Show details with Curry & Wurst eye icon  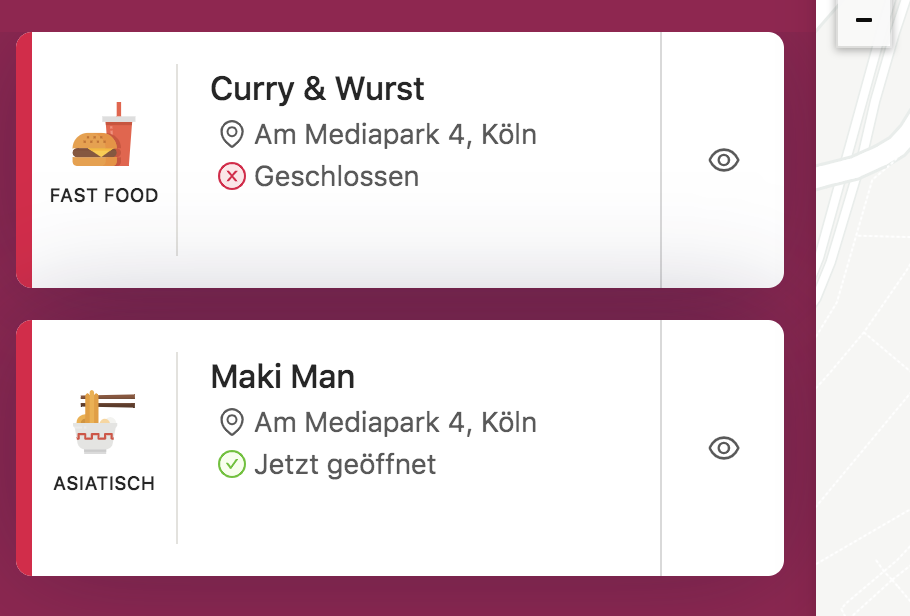coord(723,160)
